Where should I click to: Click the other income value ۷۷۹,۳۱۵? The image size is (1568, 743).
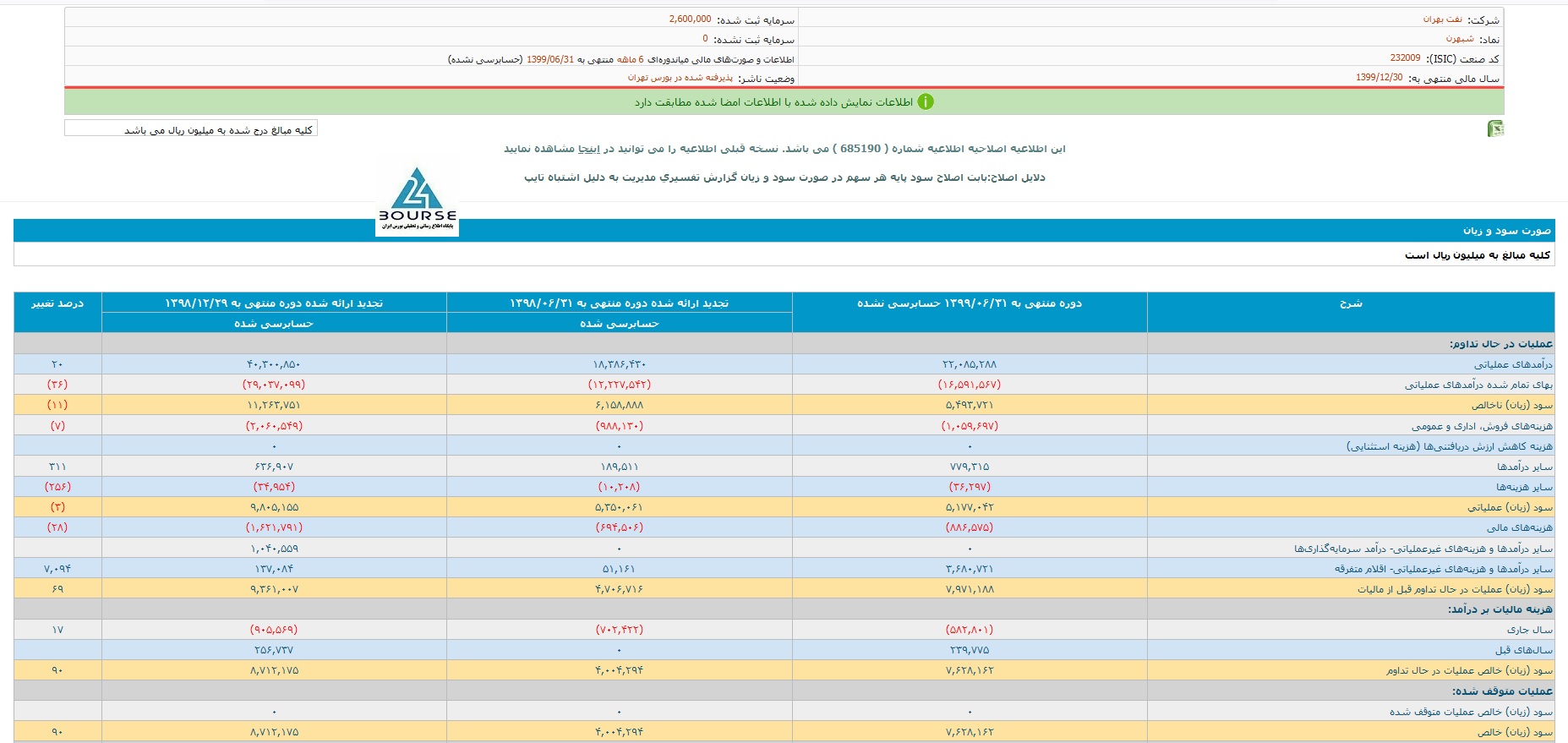pyautogui.click(x=970, y=467)
